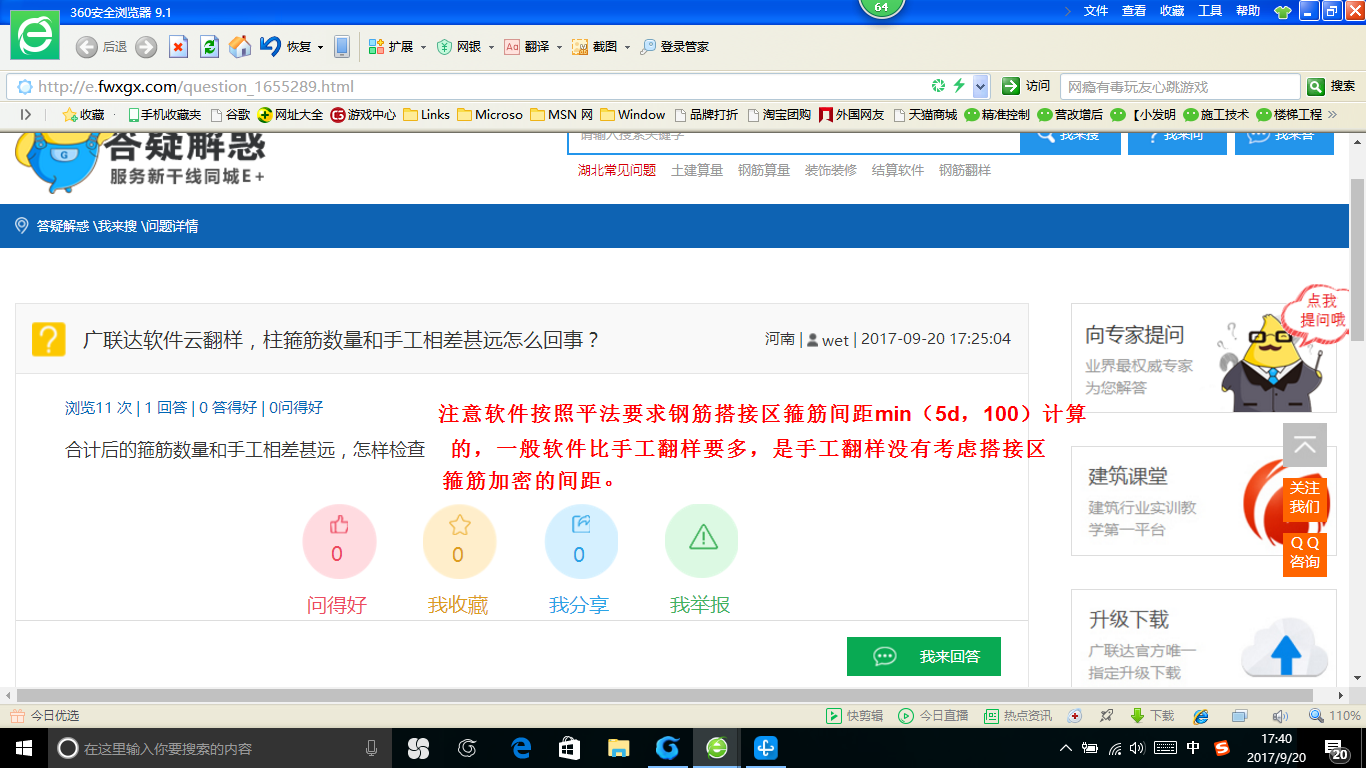
Task: Click the 升级下载 cloud upload icon
Action: click(1285, 648)
